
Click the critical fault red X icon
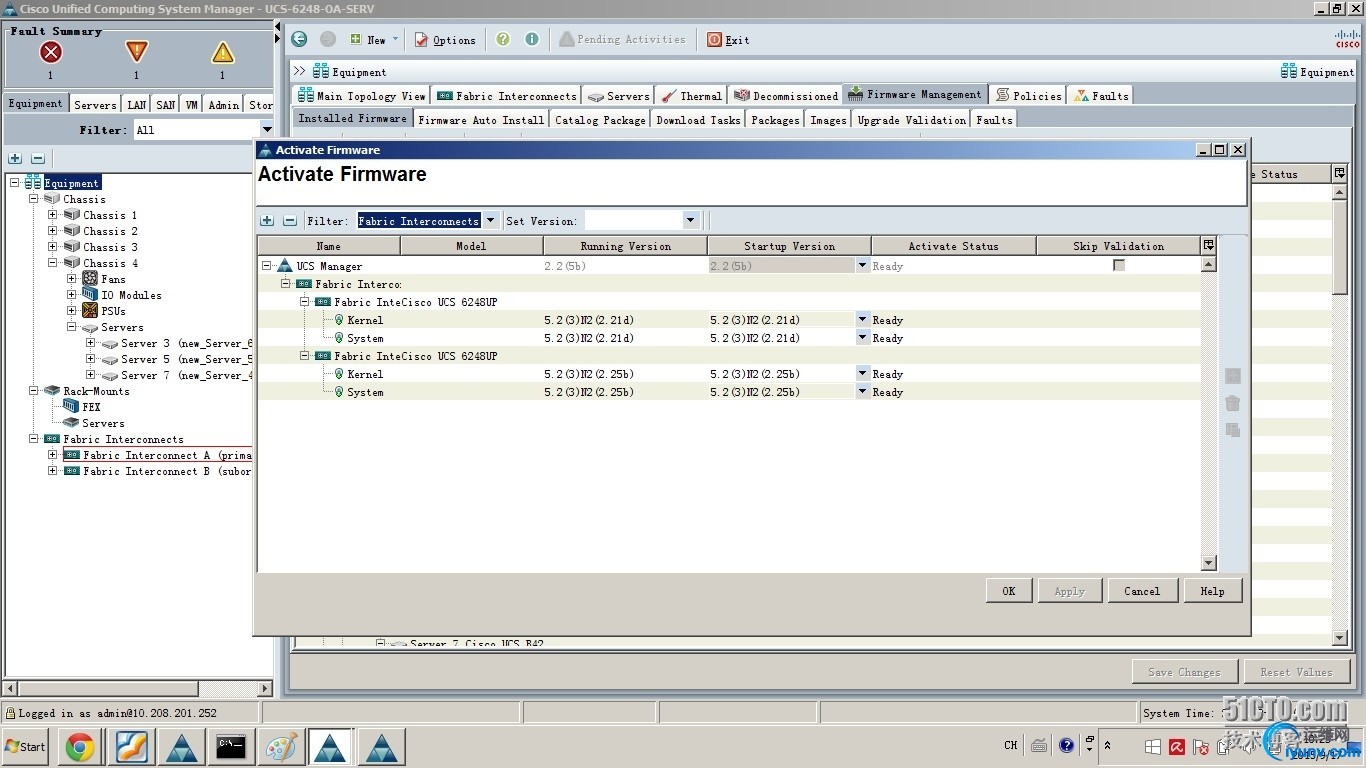pos(50,52)
